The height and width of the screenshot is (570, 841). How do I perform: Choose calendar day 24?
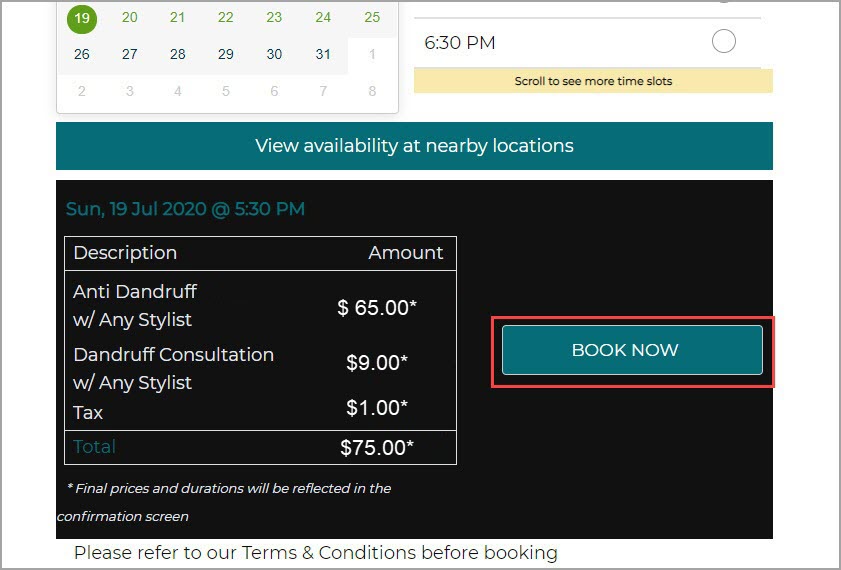pos(323,17)
